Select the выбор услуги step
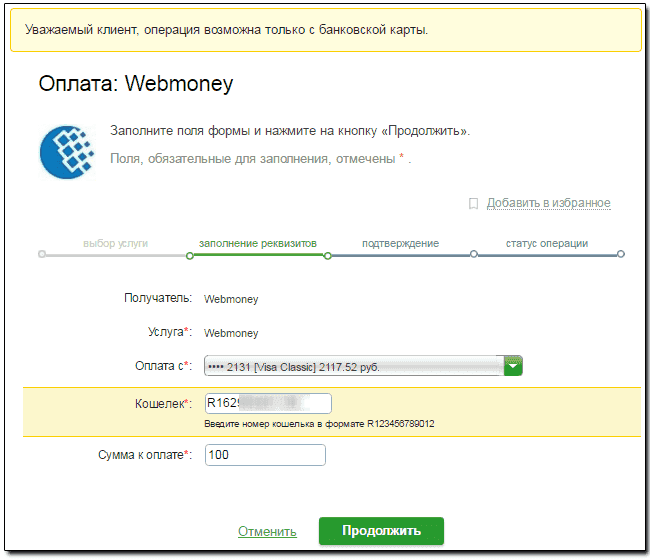Viewport: 650px width, 559px height. click(x=116, y=243)
